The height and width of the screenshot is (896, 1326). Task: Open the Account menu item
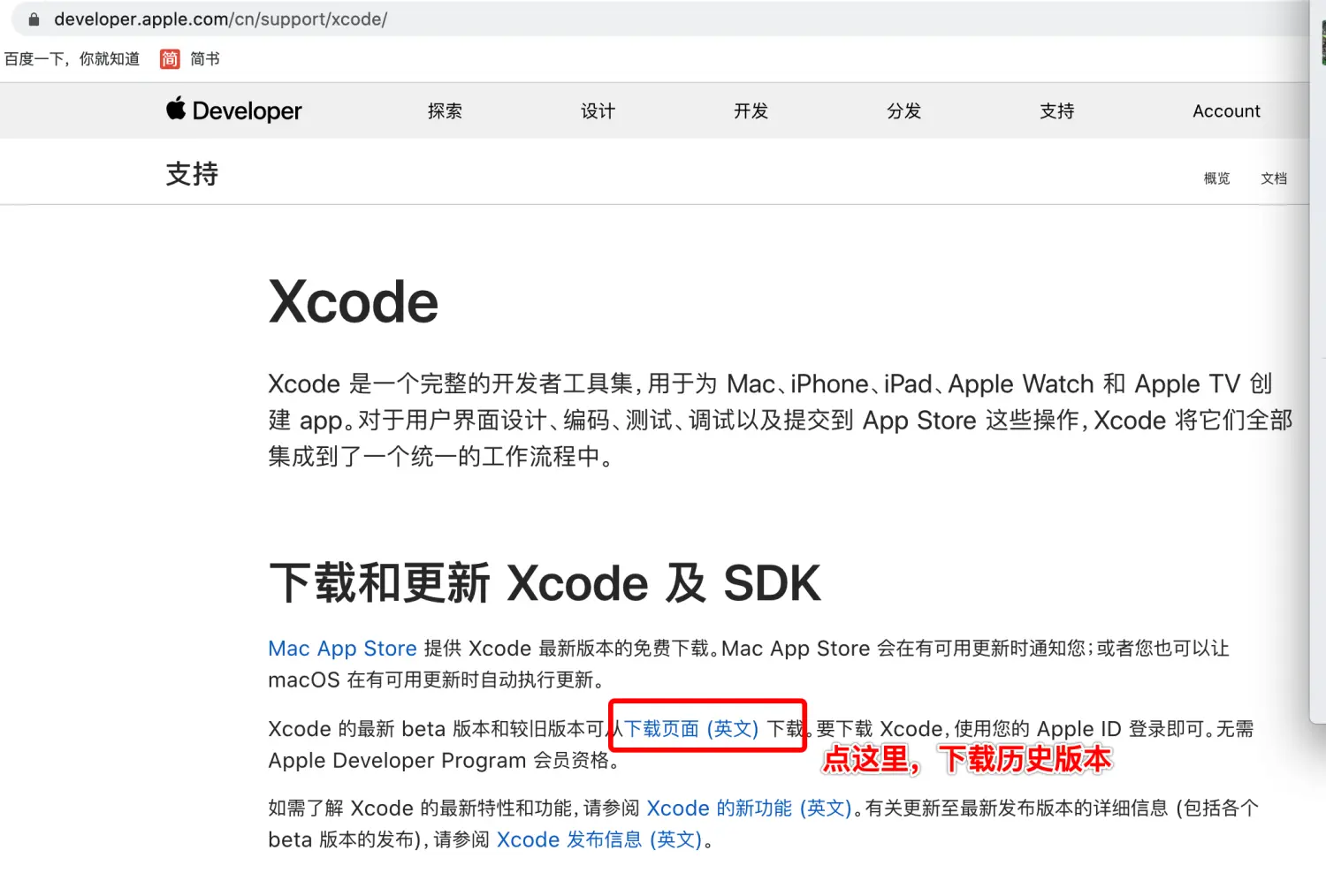[x=1226, y=110]
